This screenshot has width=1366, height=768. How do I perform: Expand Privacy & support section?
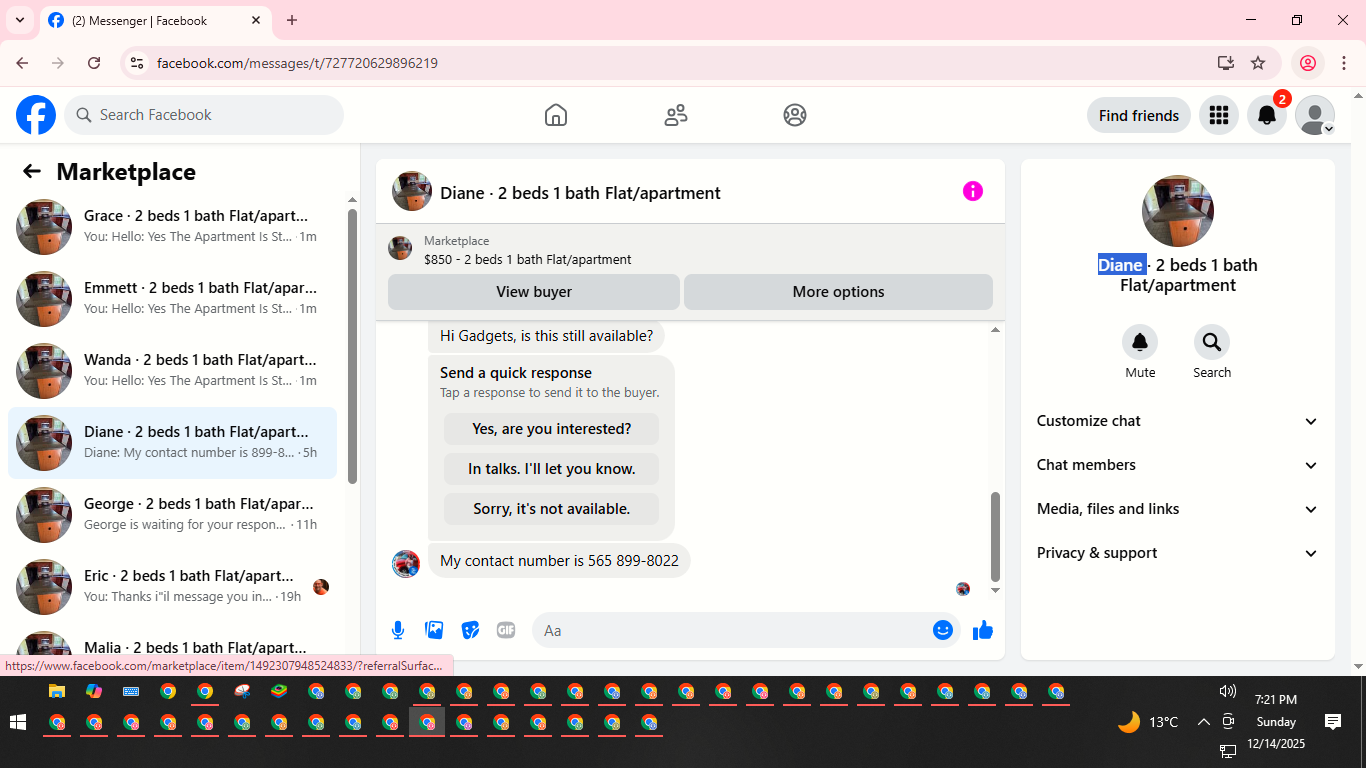(x=1178, y=553)
